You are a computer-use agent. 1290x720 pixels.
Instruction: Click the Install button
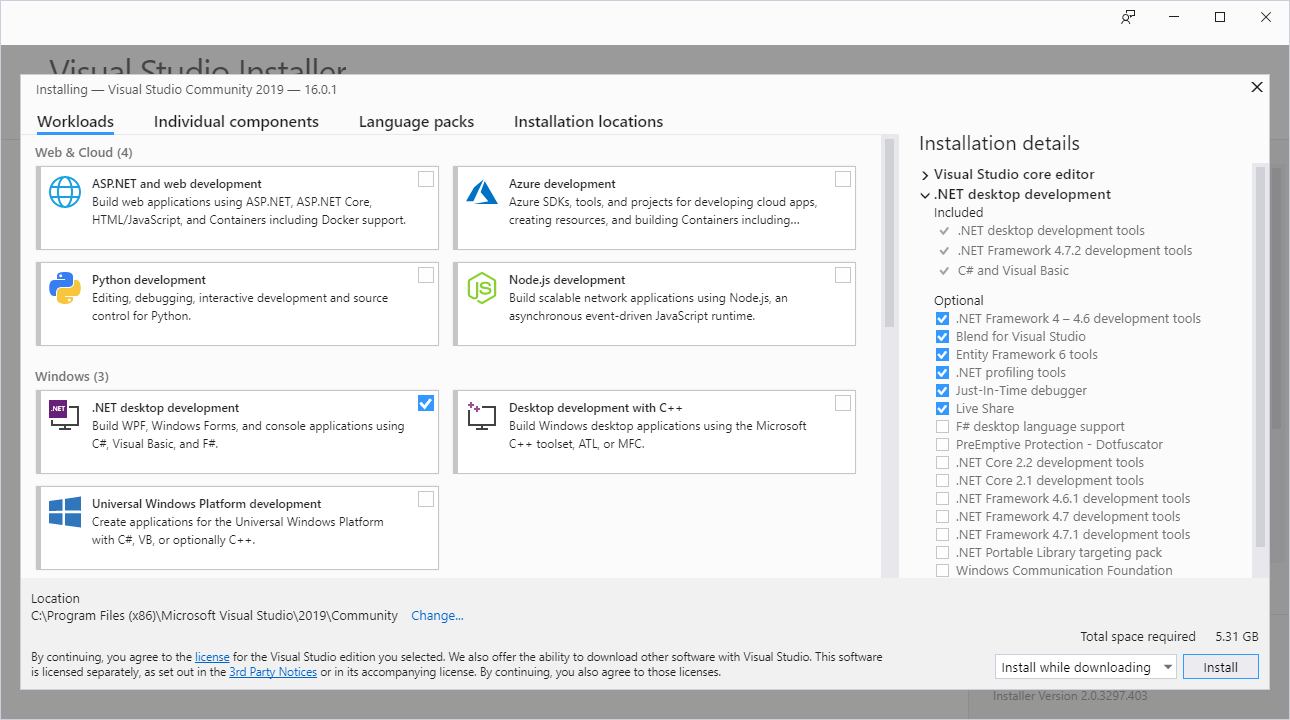click(1221, 666)
